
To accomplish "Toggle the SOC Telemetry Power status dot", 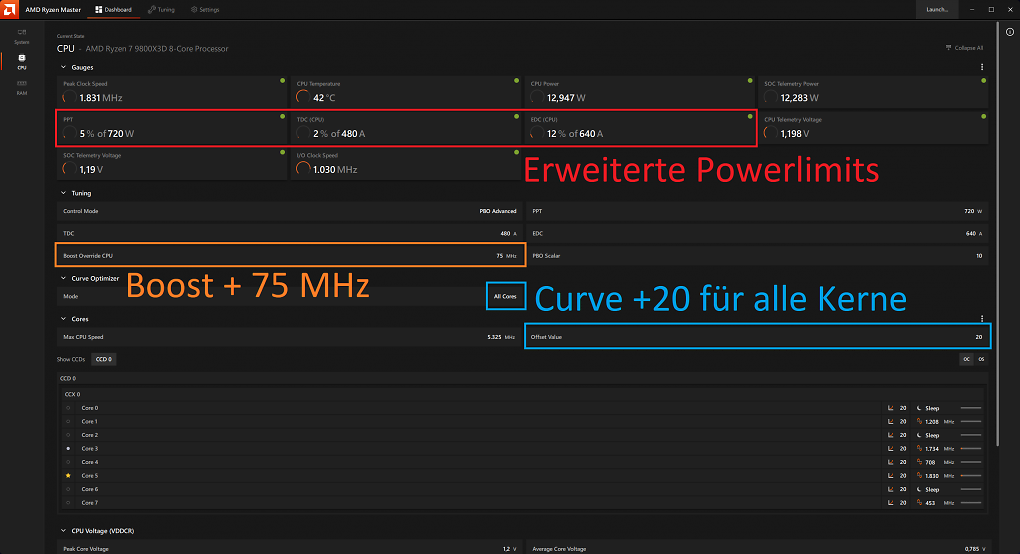I will point(984,81).
